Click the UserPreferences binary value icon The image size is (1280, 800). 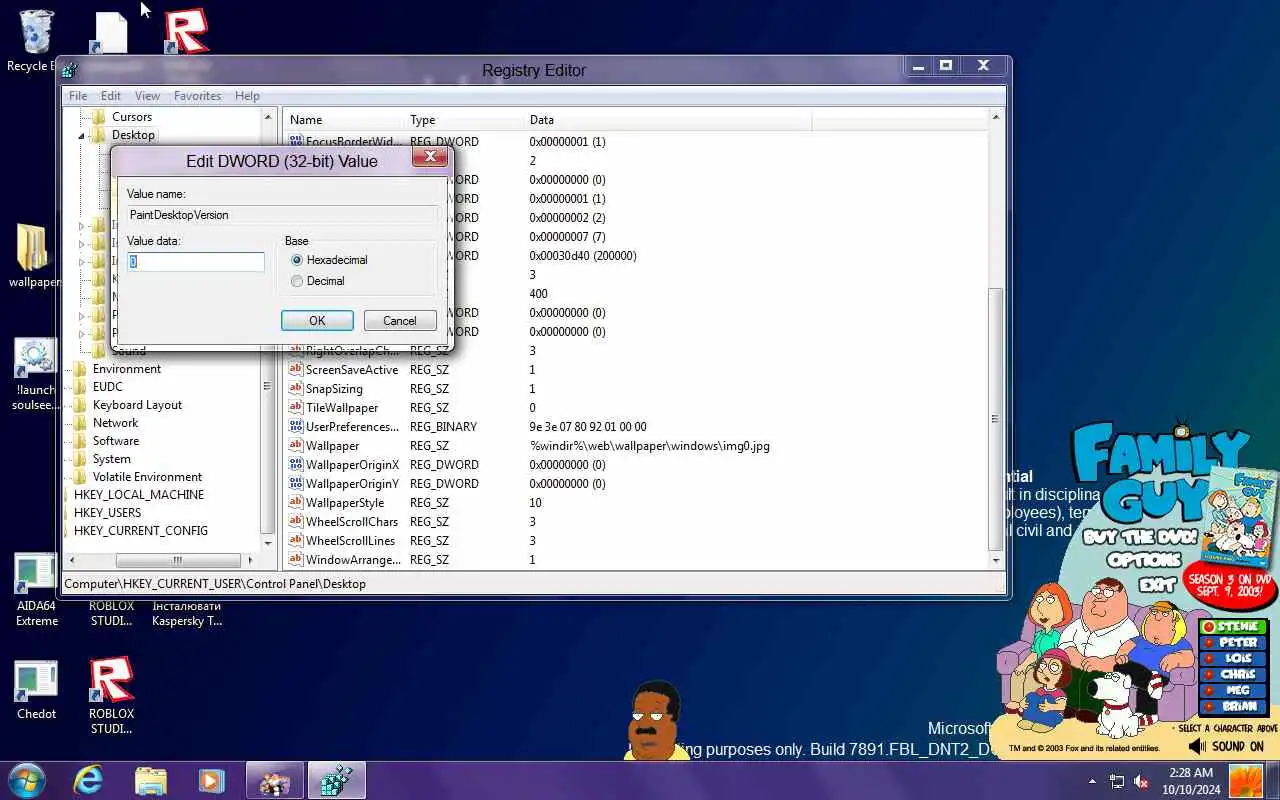(295, 426)
